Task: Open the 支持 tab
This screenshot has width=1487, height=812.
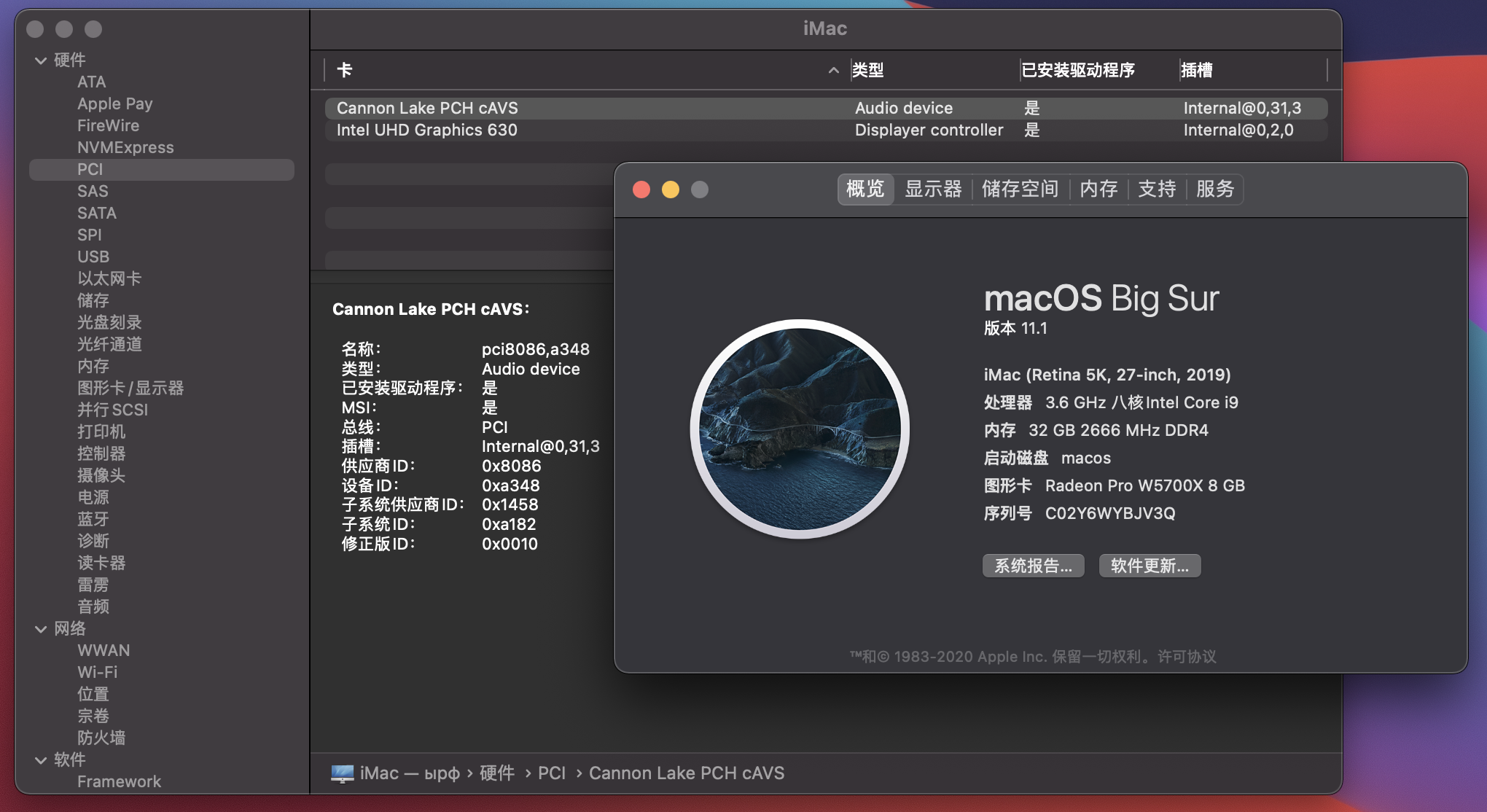Action: [x=1157, y=190]
